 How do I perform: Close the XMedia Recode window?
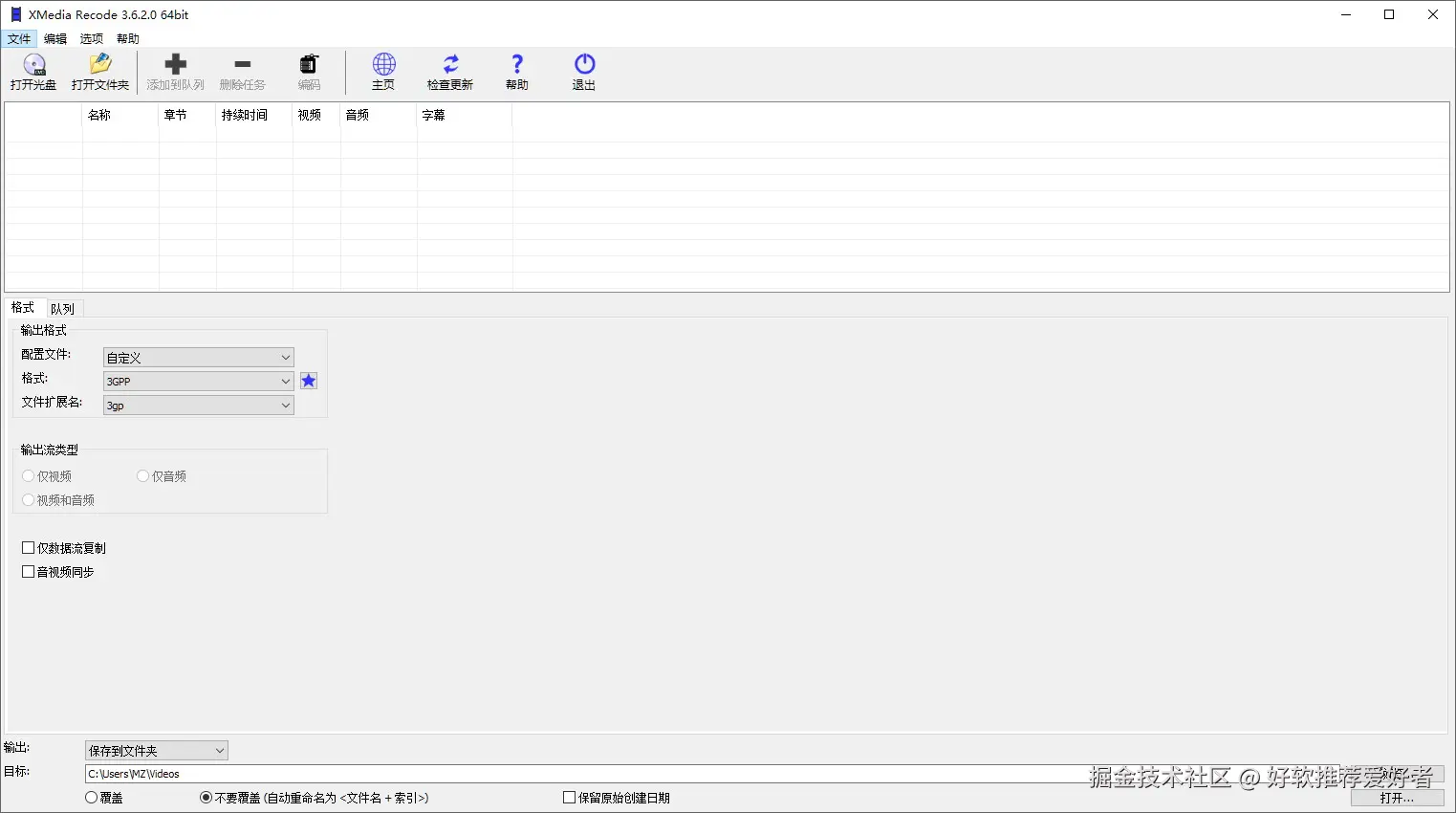[1433, 14]
